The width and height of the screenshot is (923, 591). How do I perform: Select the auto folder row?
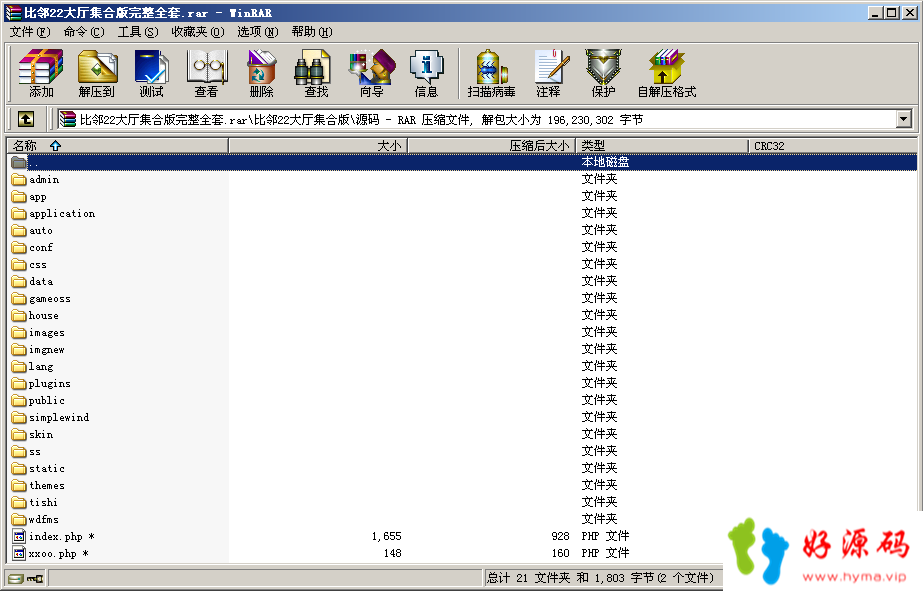(x=462, y=231)
